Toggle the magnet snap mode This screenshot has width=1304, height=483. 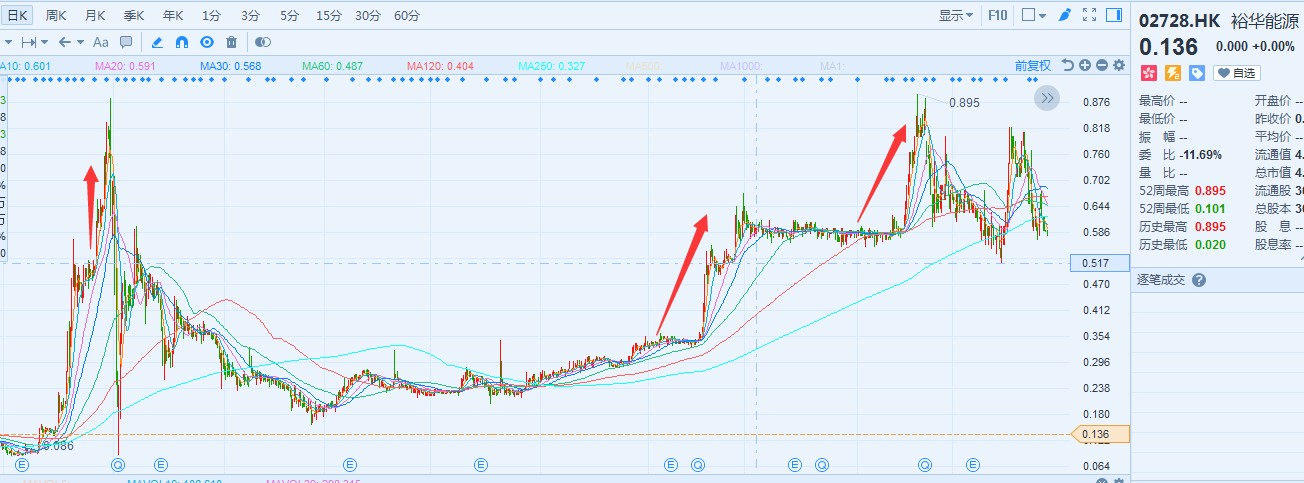[182, 42]
